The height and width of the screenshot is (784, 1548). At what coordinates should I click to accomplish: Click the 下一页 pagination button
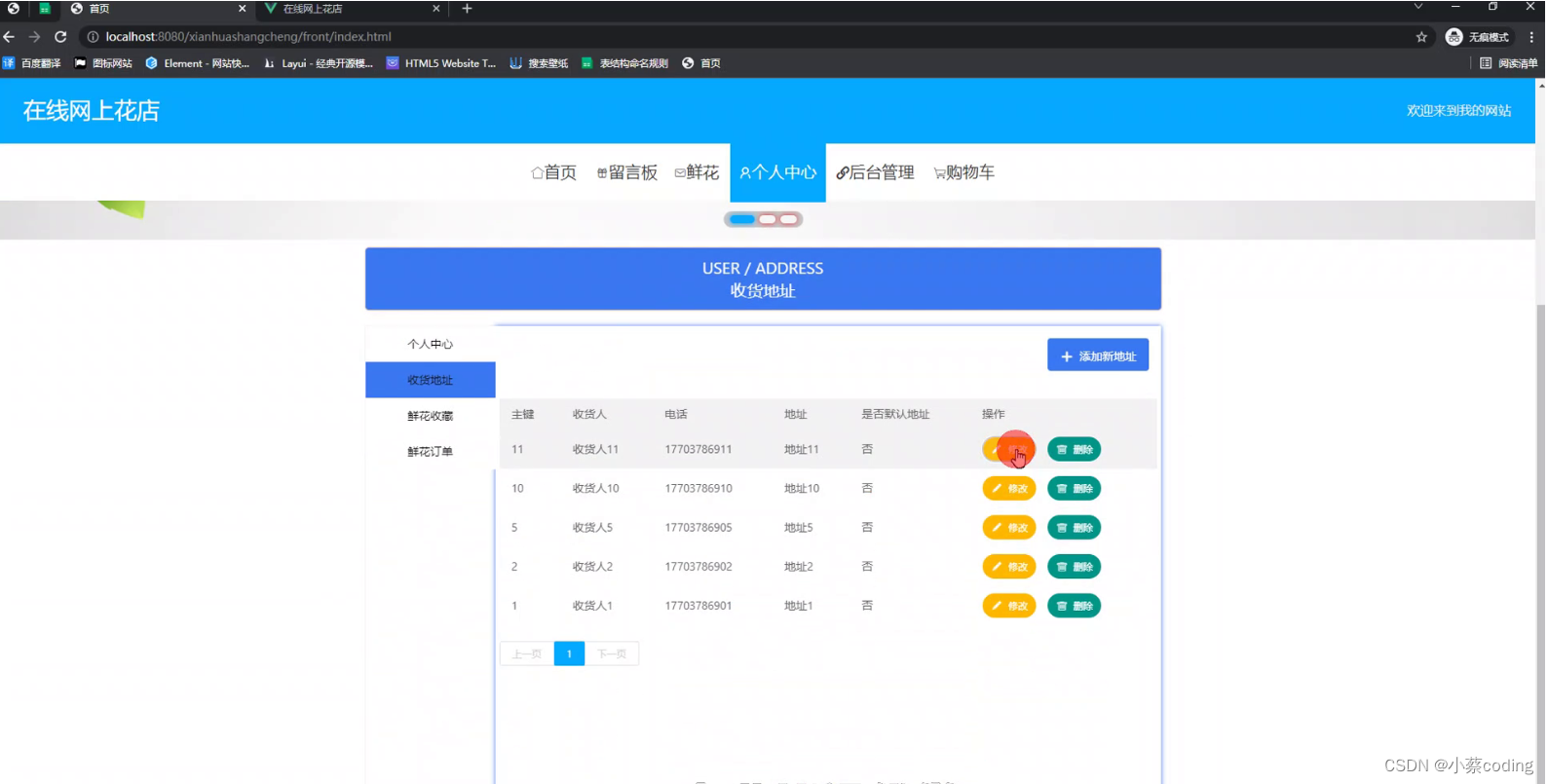pos(612,654)
